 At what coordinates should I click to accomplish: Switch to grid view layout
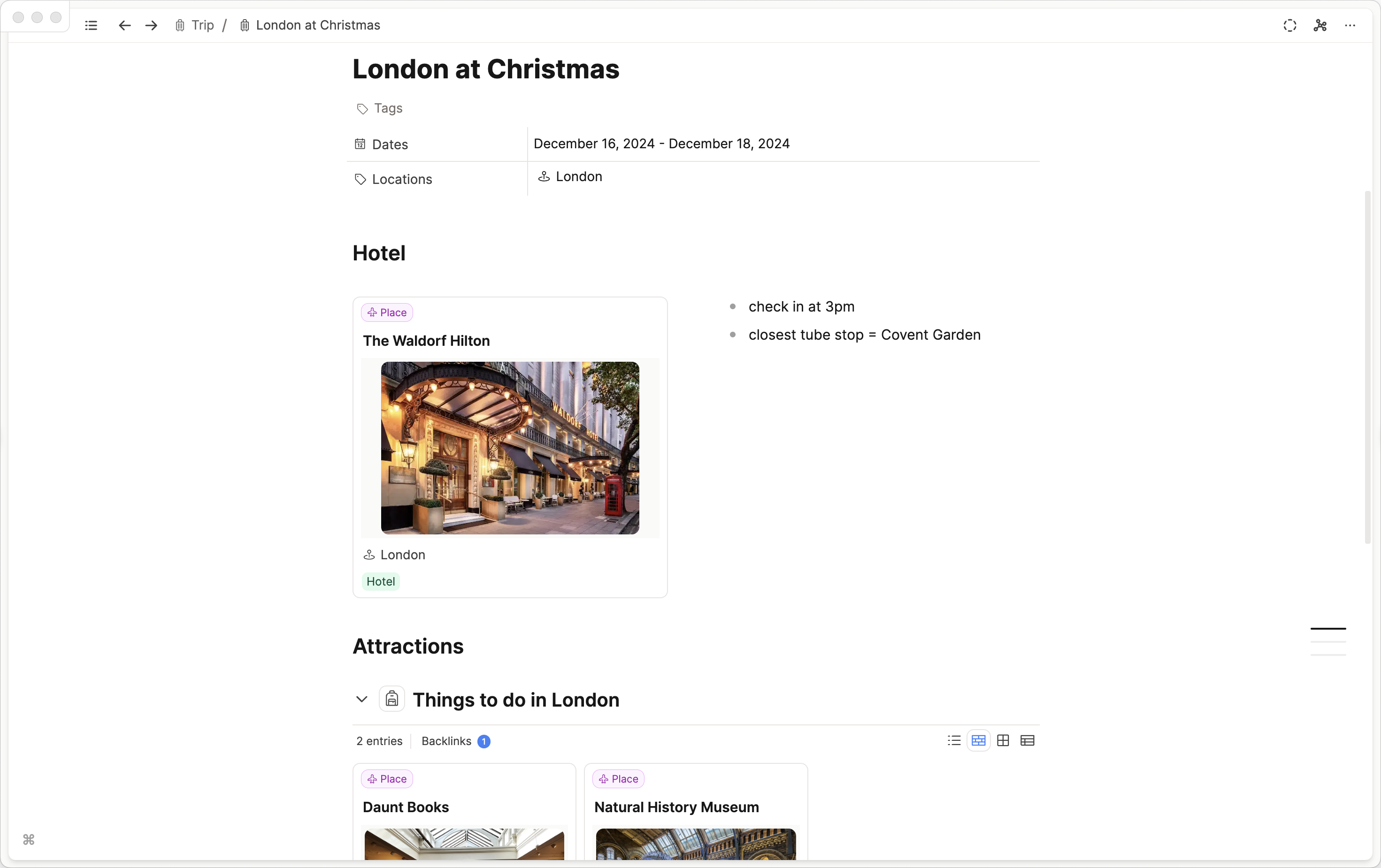[x=1003, y=741]
